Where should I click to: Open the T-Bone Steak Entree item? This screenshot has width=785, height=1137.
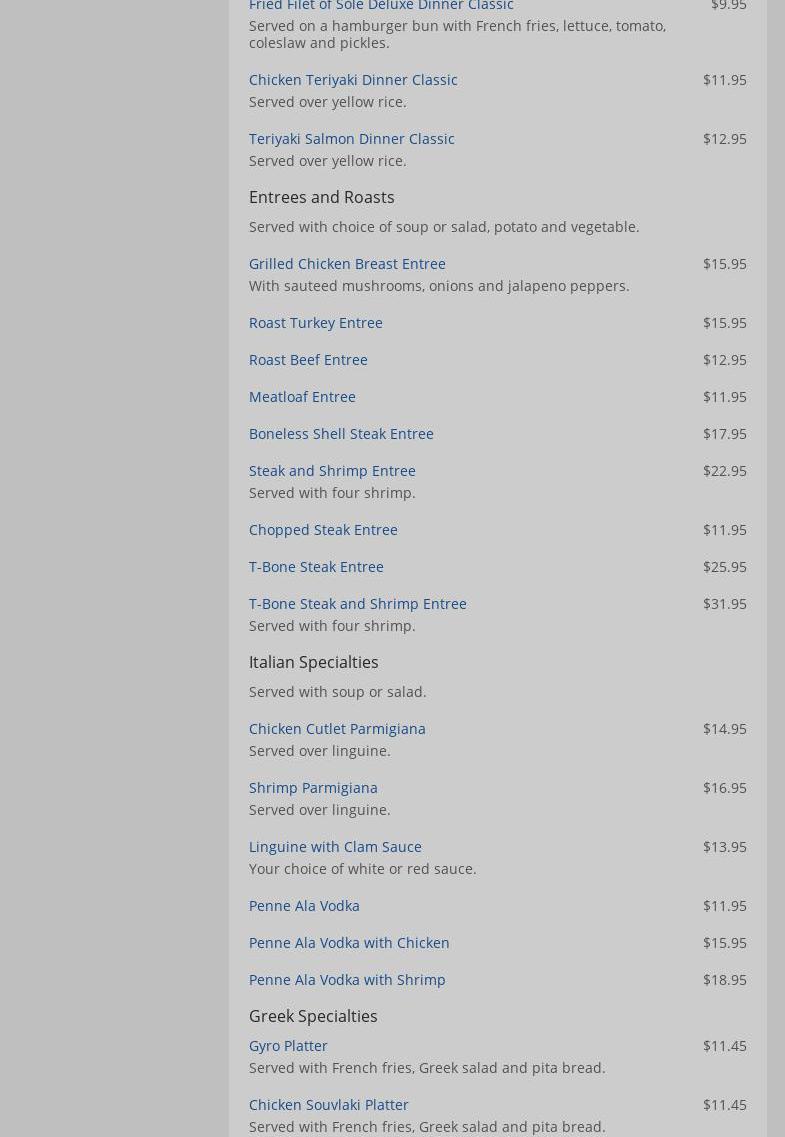[316, 567]
